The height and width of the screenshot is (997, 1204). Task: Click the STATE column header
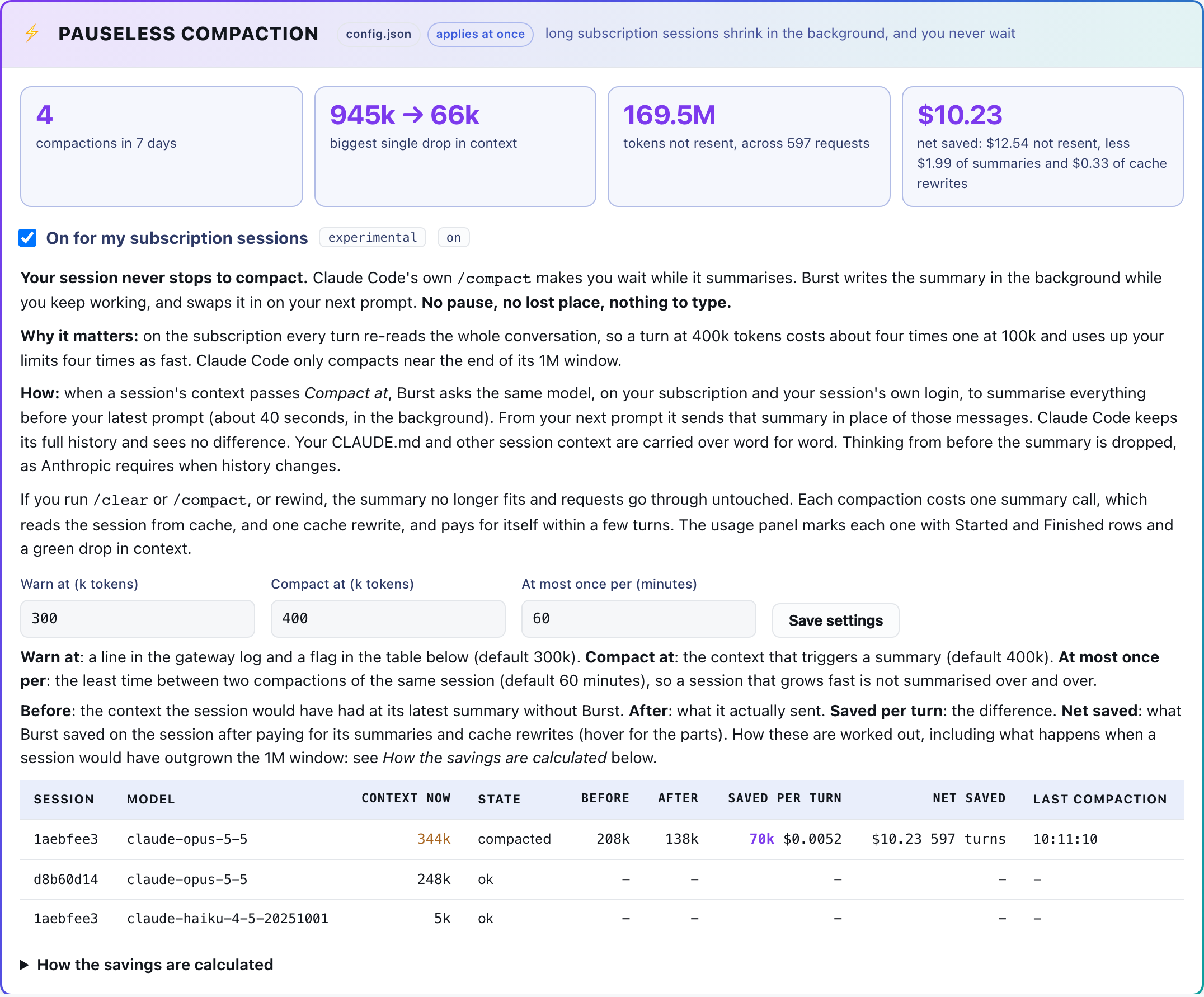(500, 799)
